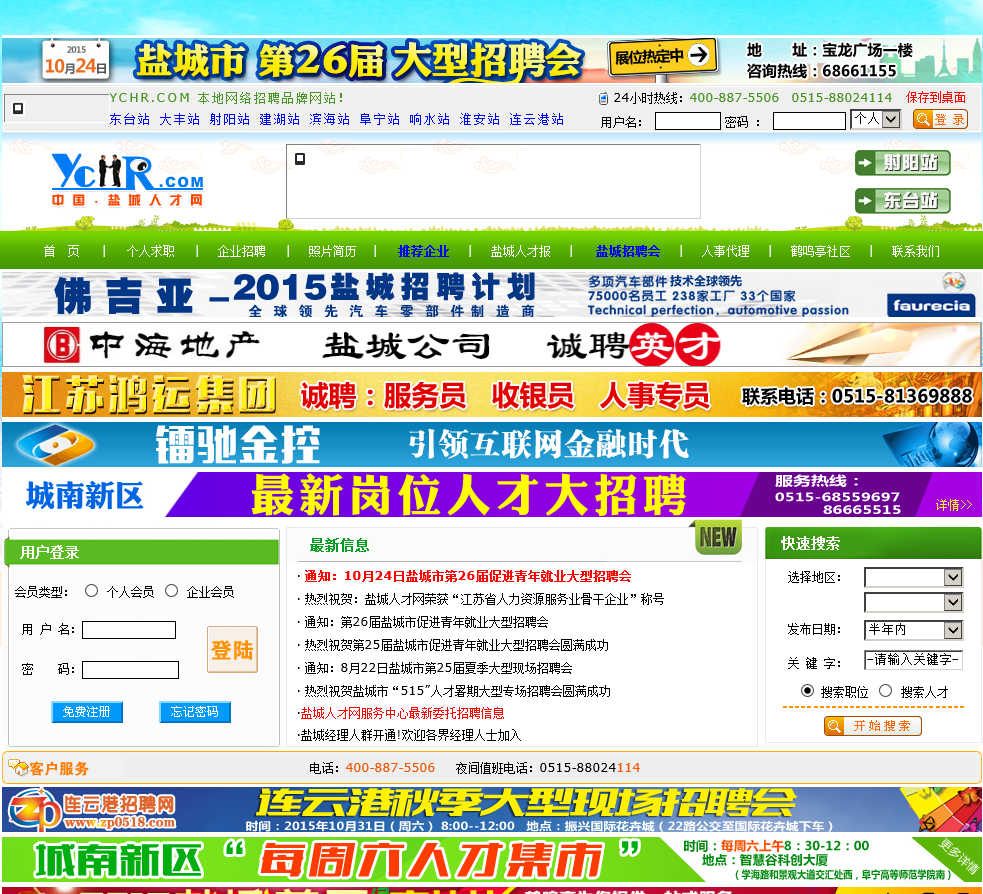Open the first 选择地区 dropdown
This screenshot has height=894, width=983.
pos(913,577)
